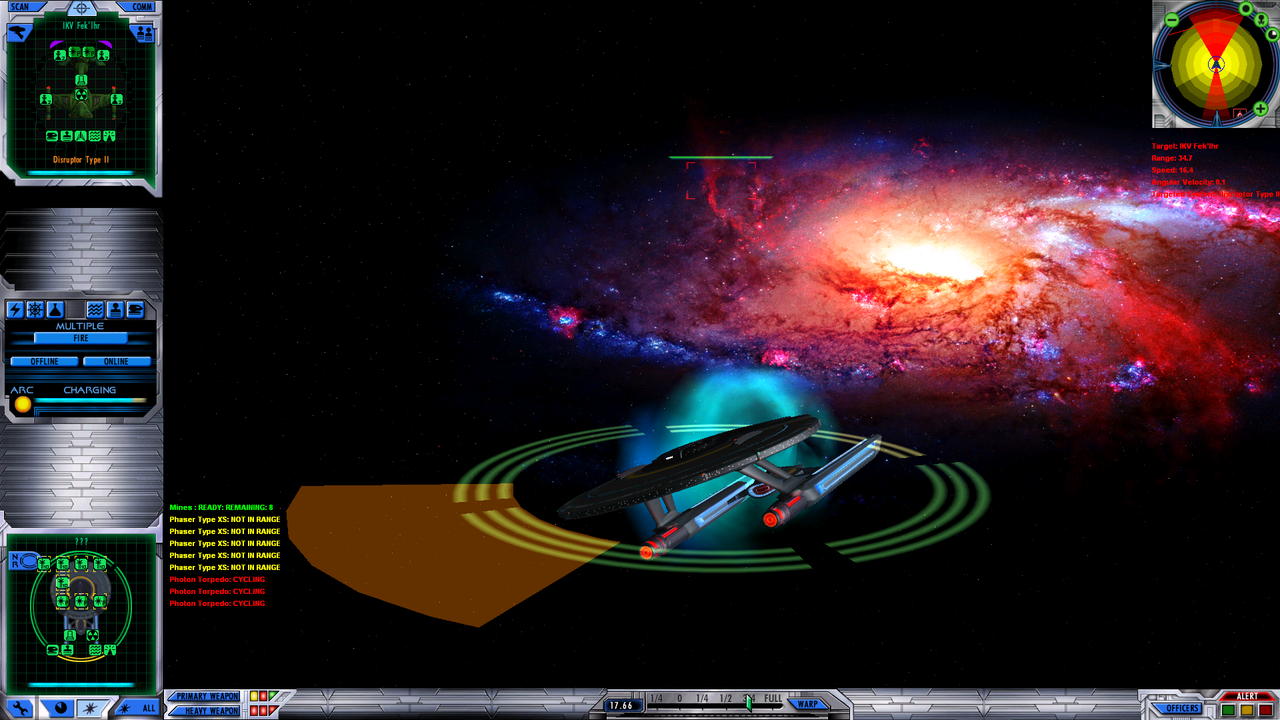This screenshot has height=720, width=1280.
Task: Set alert status to red
Action: coord(1266,711)
